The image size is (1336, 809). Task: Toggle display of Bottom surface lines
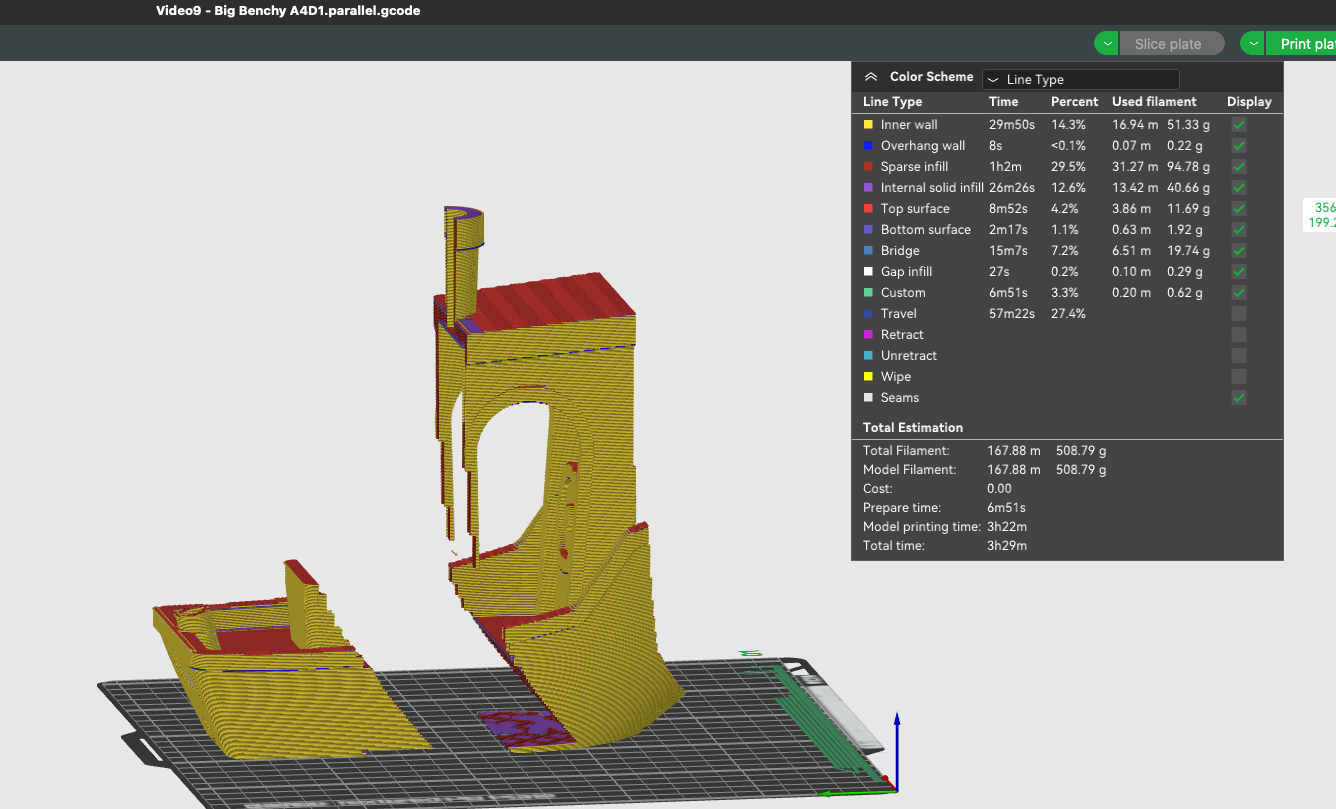point(1239,230)
